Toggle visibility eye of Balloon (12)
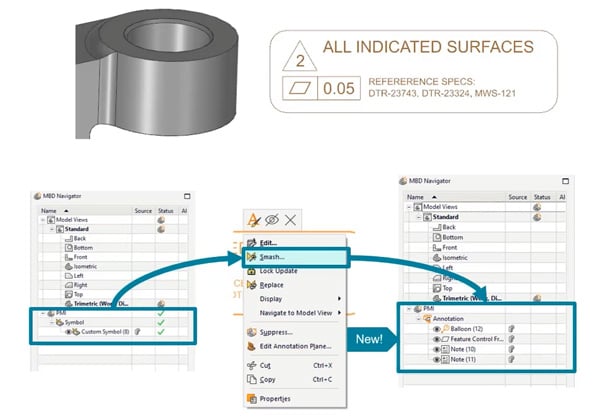This screenshot has width=600, height=418. pos(437,329)
